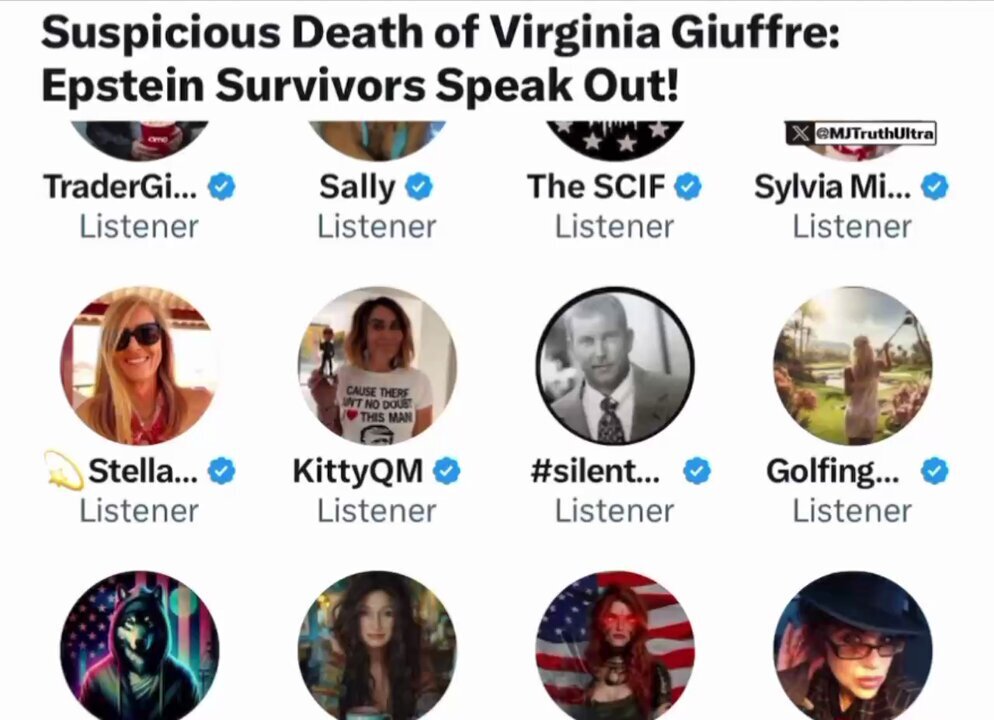Click Sally's blue verified checkmark
Image resolution: width=994 pixels, height=720 pixels.
418,187
